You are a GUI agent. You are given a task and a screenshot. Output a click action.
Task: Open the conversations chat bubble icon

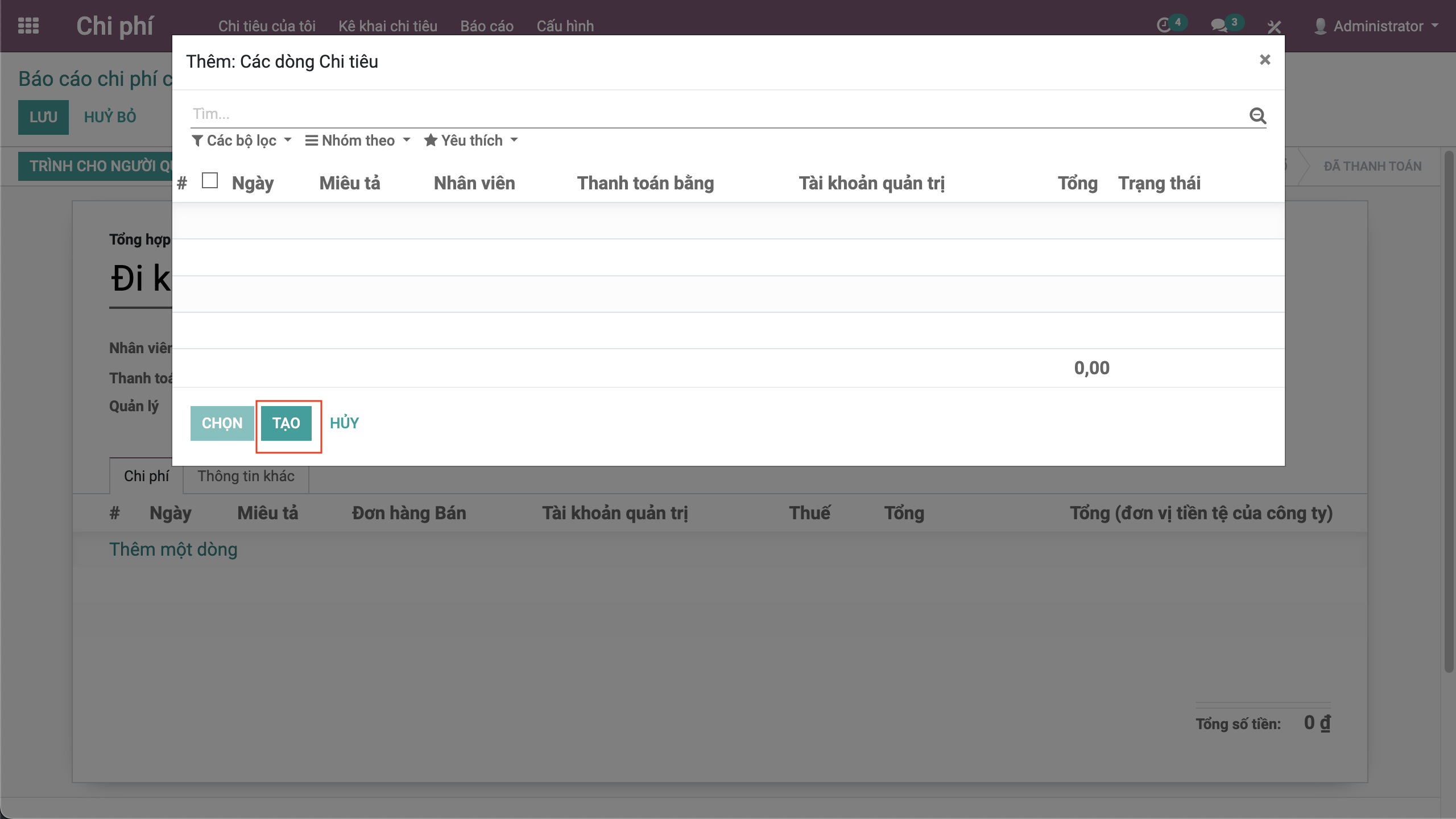(x=1218, y=26)
